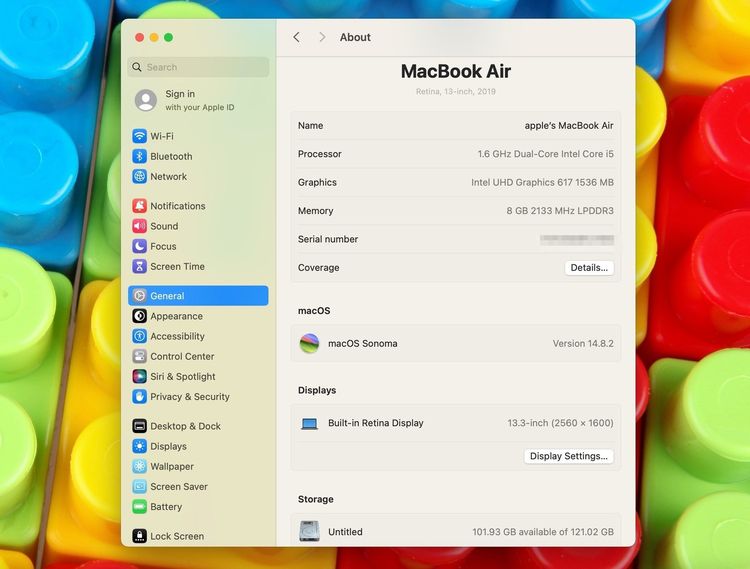Click "Intel UHD Graphics 617 1536 MB" value
The width and height of the screenshot is (750, 569).
[x=542, y=182]
